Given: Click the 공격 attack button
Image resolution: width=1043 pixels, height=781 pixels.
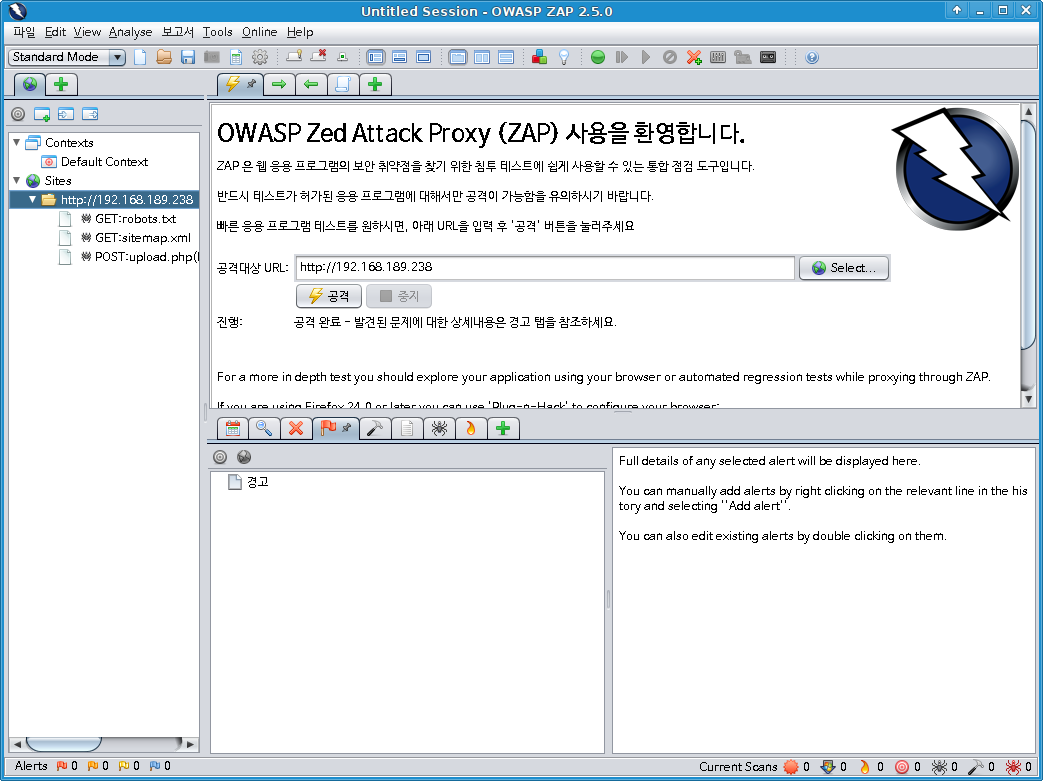Looking at the screenshot, I should [329, 296].
